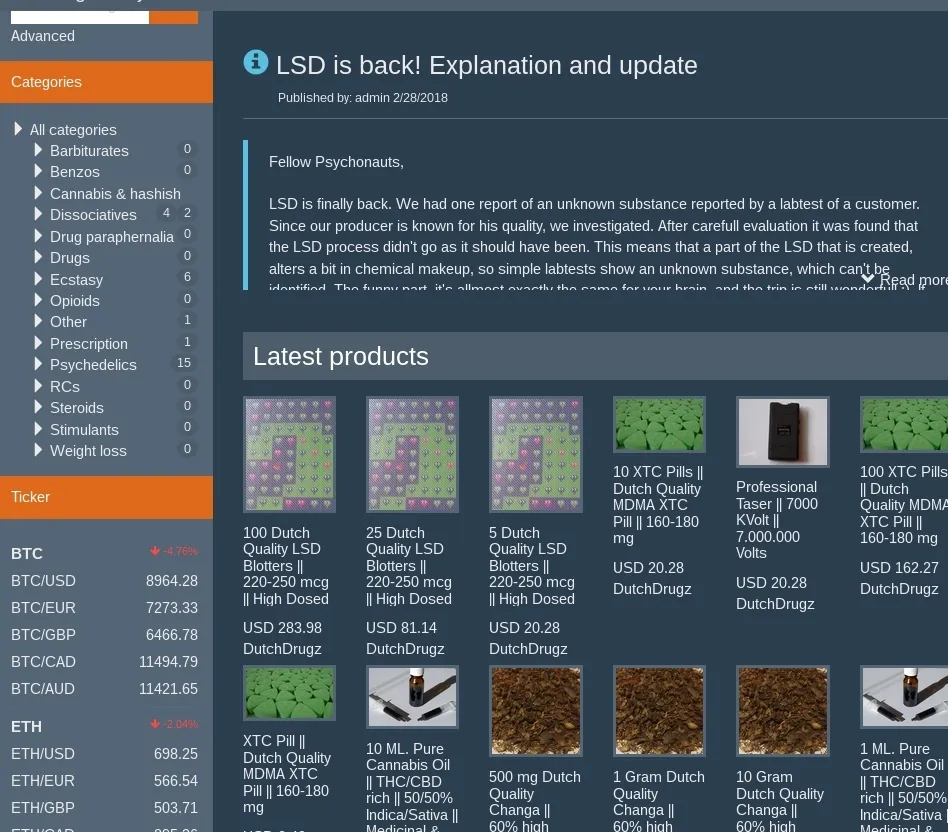Open DutchDrugz vendor under USD 283.98
Viewport: 948px width, 832px height.
pyautogui.click(x=282, y=649)
